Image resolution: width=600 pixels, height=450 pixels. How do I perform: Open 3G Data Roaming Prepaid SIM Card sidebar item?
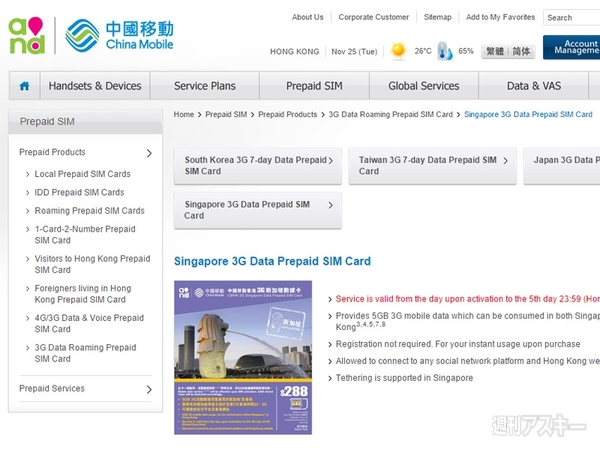tap(85, 353)
